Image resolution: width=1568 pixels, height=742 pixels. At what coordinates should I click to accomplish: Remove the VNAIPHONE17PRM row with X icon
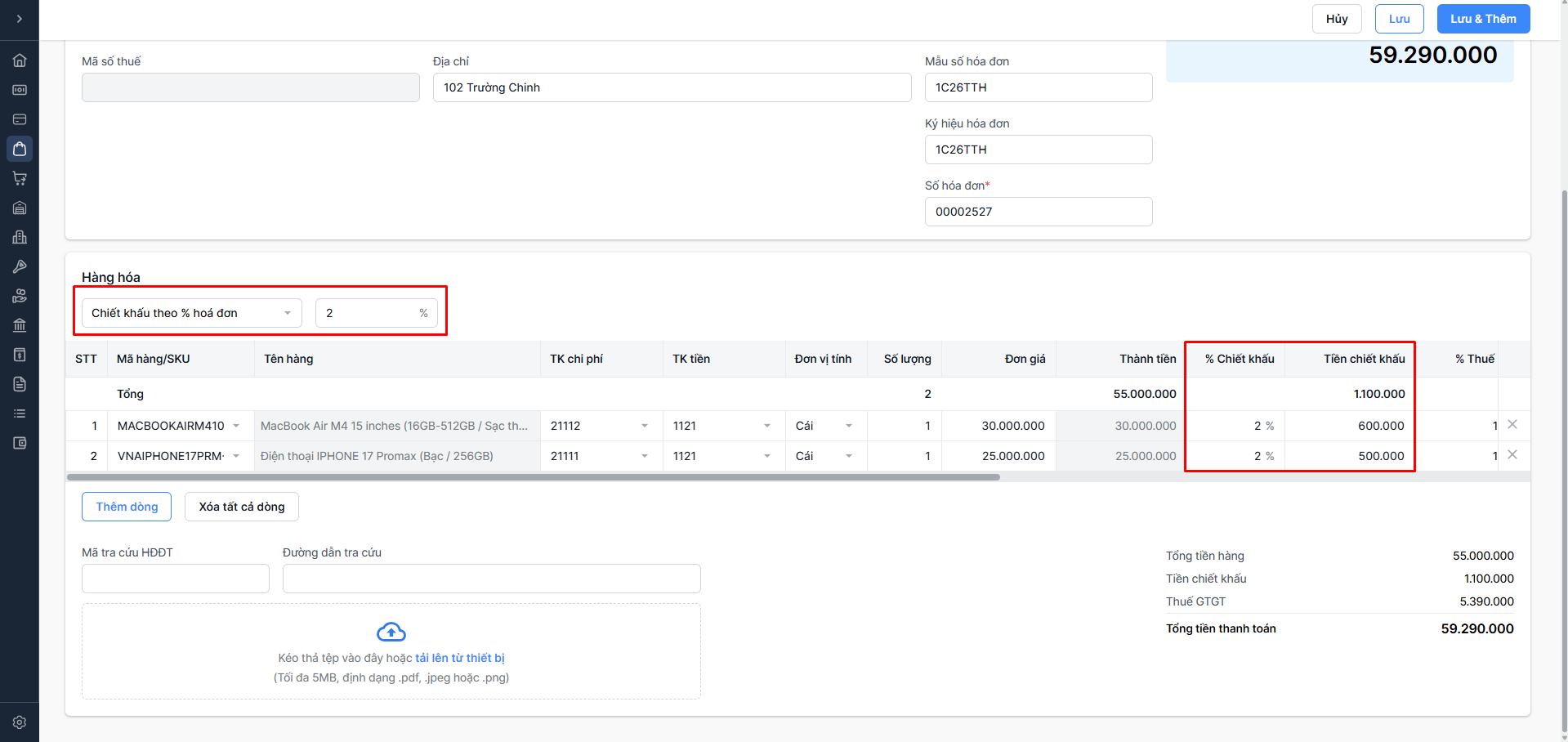tap(1512, 454)
